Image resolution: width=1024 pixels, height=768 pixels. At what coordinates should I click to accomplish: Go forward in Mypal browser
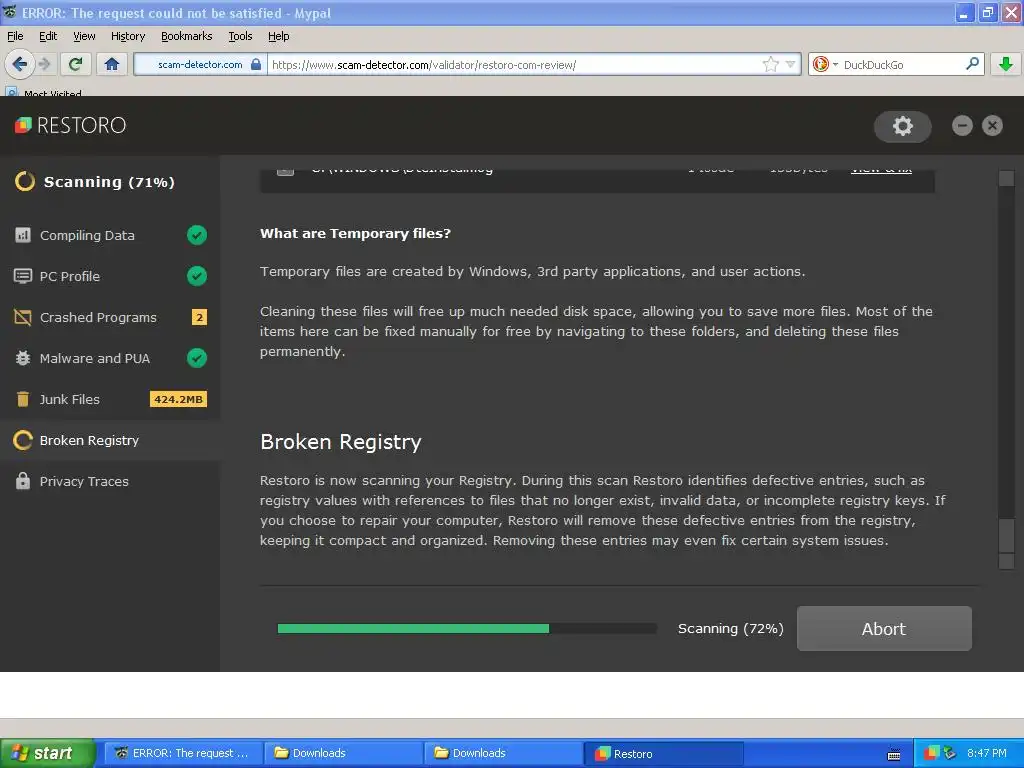pos(44,64)
